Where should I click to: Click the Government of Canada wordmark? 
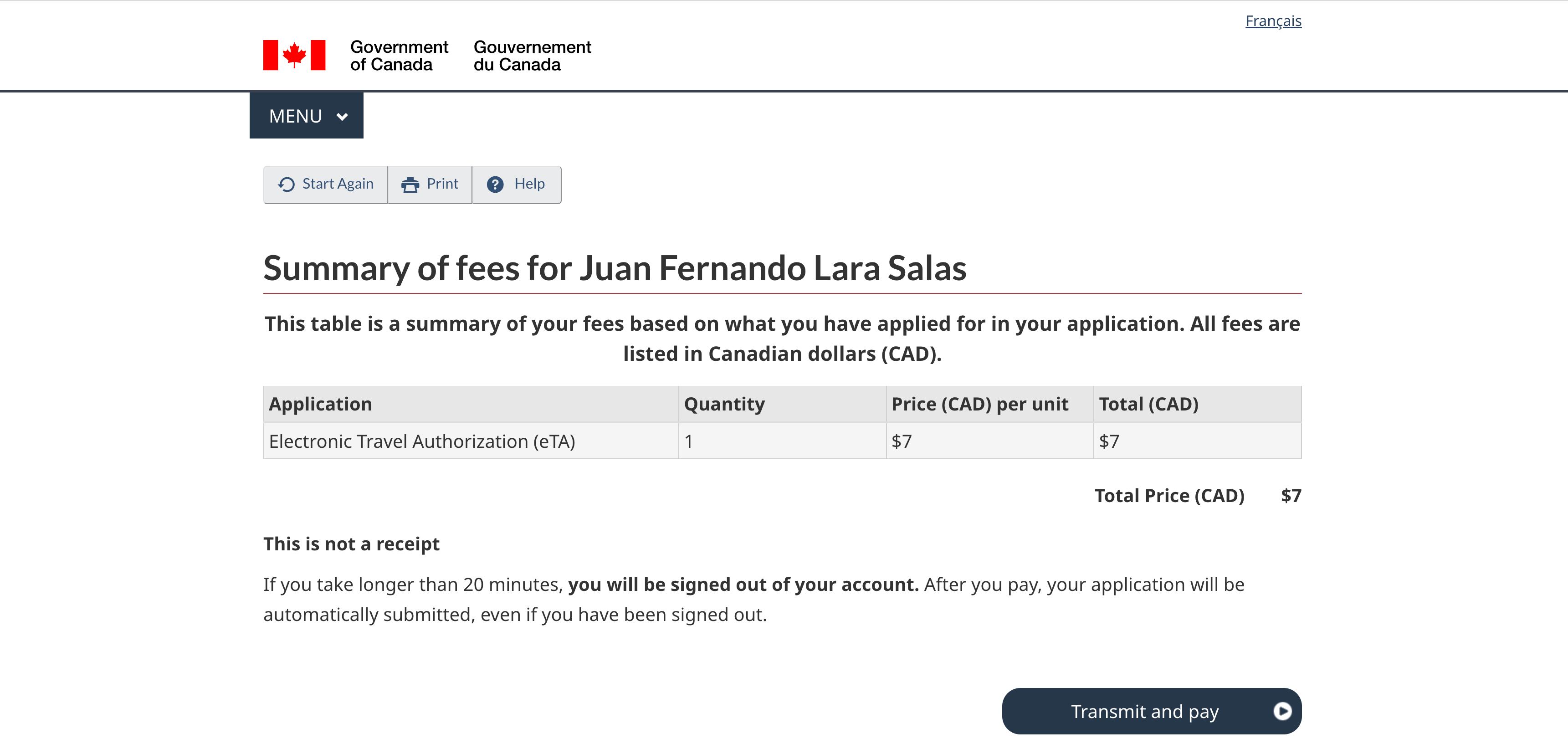(399, 56)
